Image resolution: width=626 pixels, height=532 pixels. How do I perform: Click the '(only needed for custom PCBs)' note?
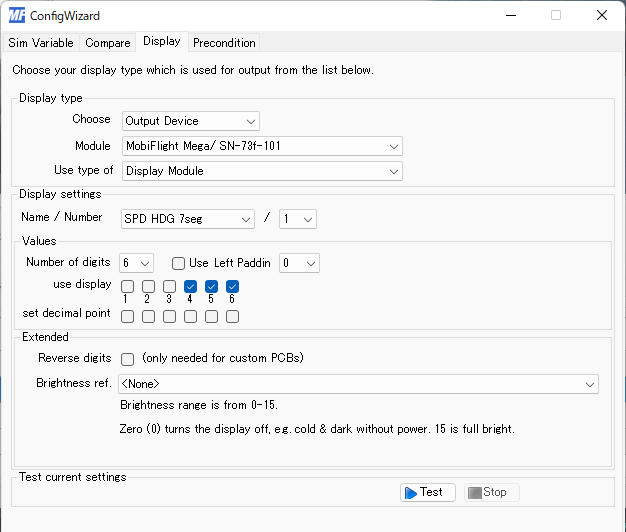click(223, 358)
